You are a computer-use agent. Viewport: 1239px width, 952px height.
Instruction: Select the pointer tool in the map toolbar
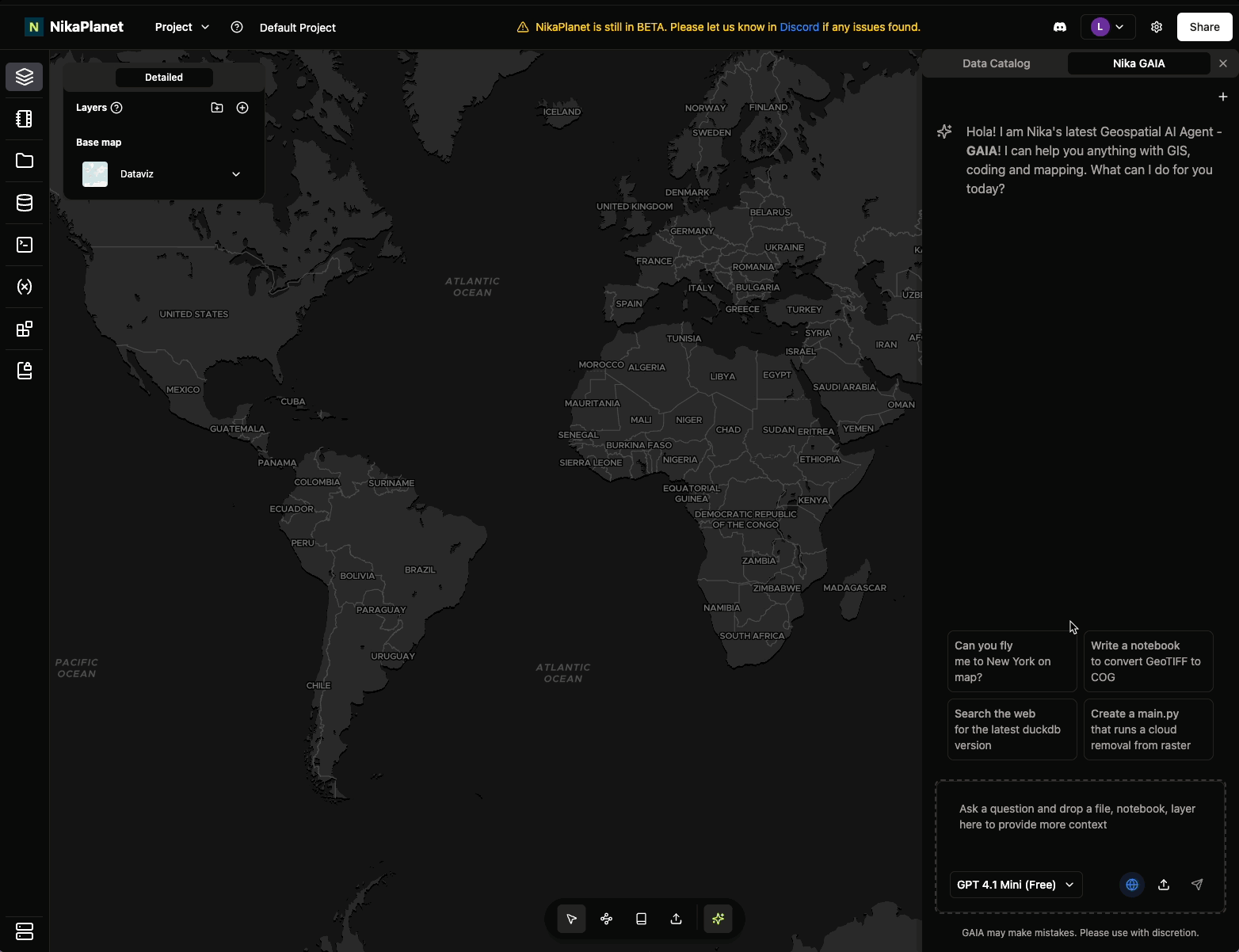point(571,919)
